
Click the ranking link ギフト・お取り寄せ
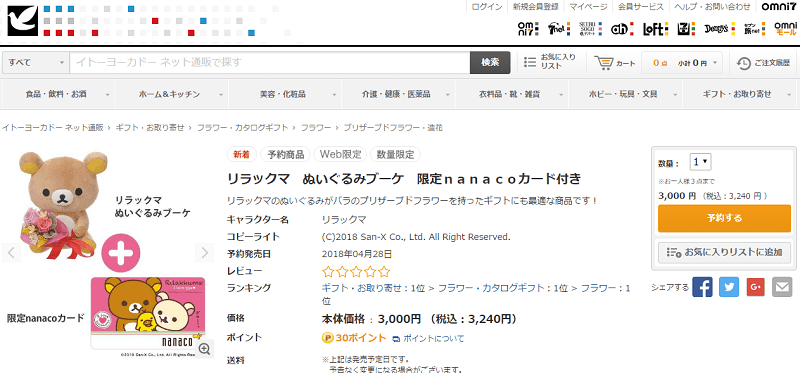361,288
